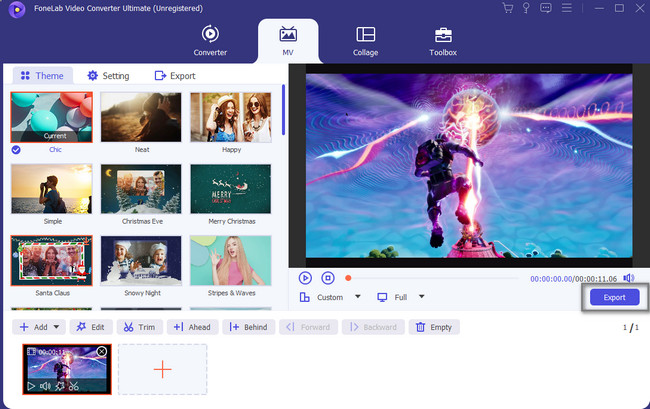This screenshot has width=650, height=409.
Task: Click the Ahead button
Action: [x=192, y=327]
